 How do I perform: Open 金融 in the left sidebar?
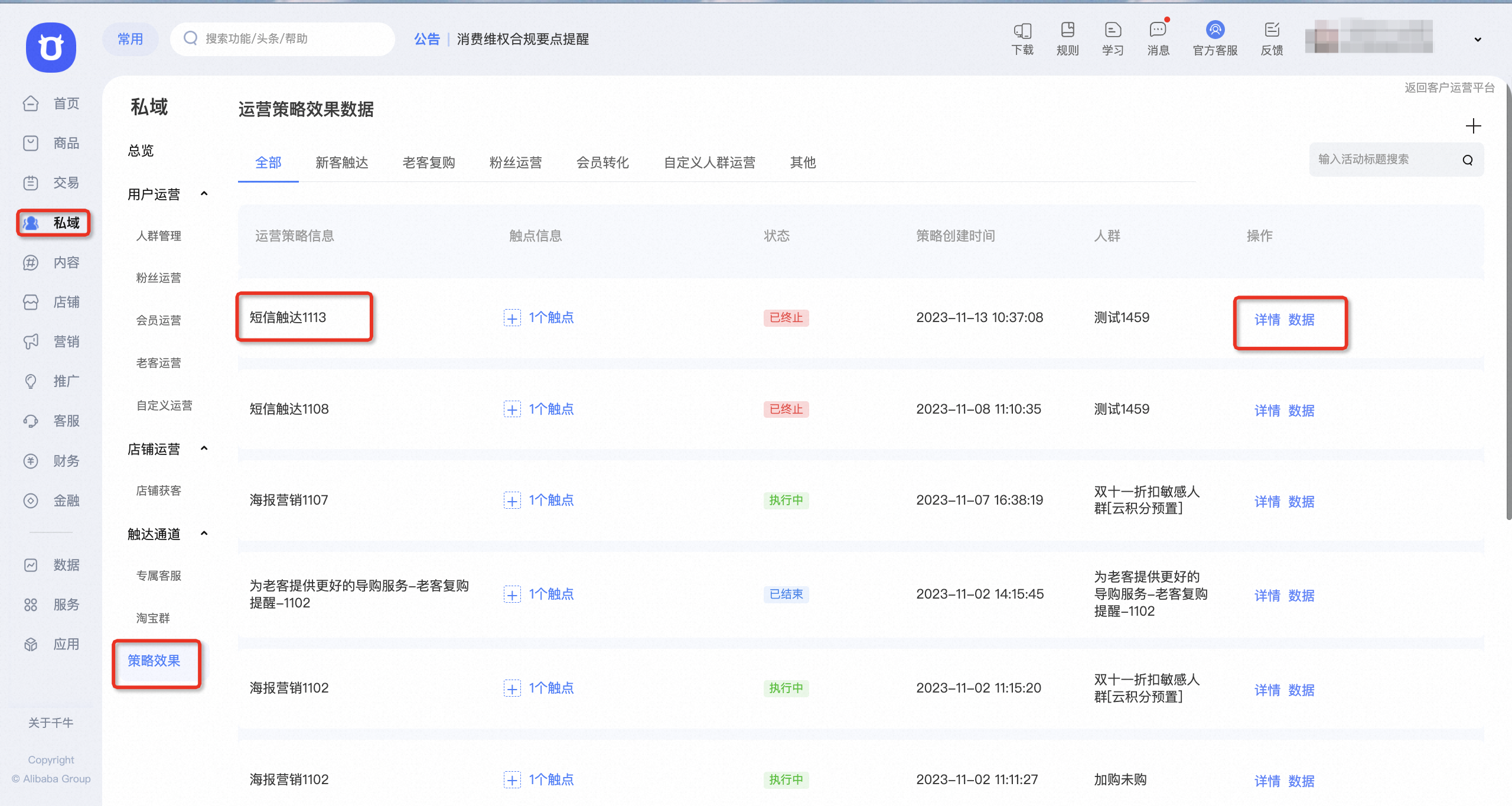(x=51, y=500)
